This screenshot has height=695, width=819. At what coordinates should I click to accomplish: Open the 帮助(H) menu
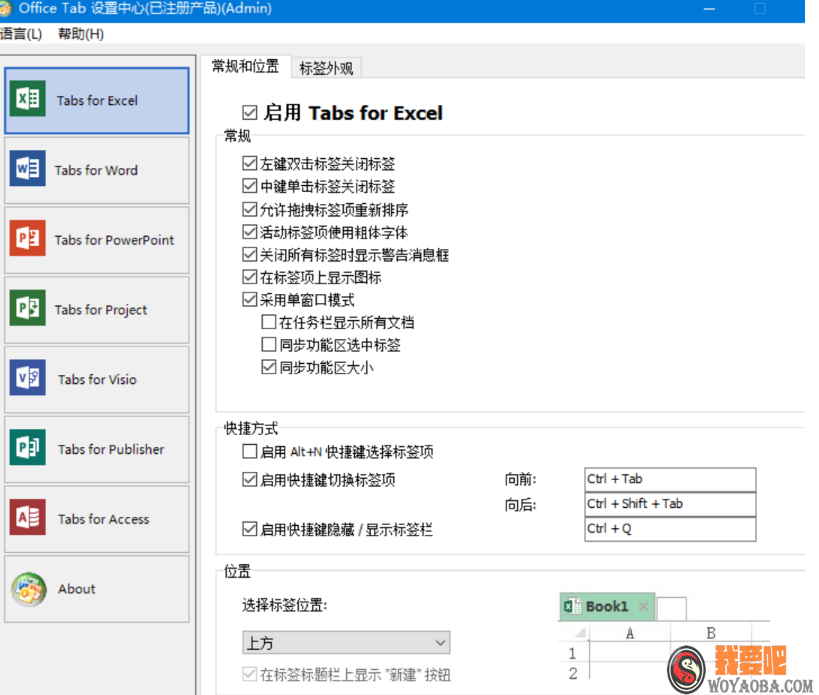point(81,34)
